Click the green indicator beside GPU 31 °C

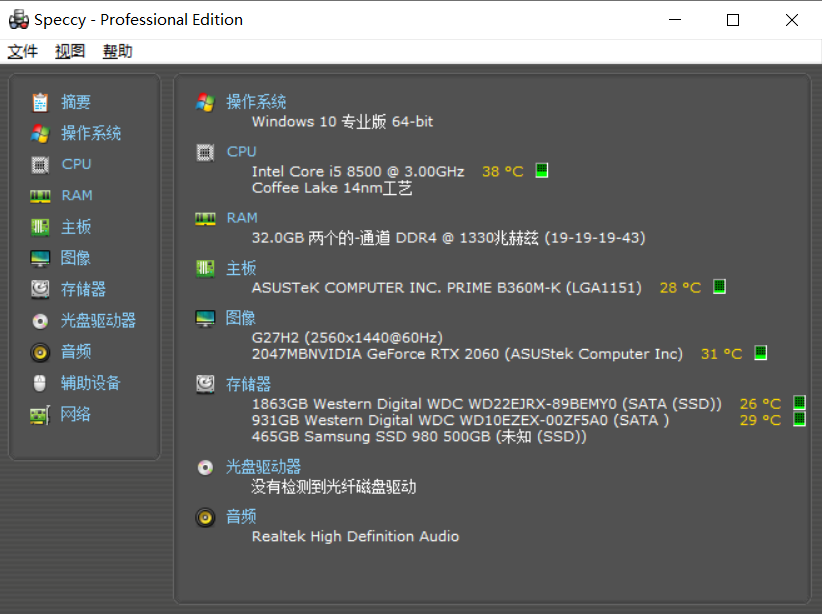(761, 353)
